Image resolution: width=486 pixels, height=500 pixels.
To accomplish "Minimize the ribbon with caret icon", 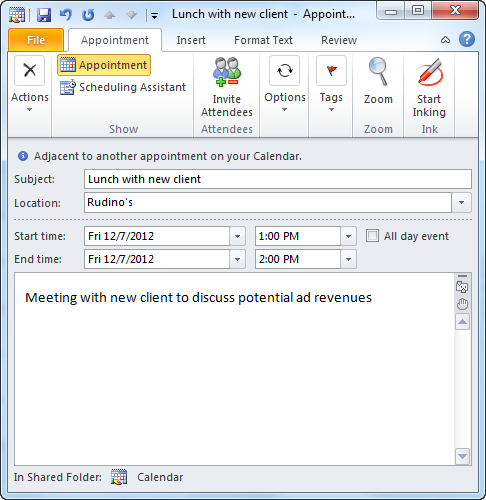I will [445, 40].
